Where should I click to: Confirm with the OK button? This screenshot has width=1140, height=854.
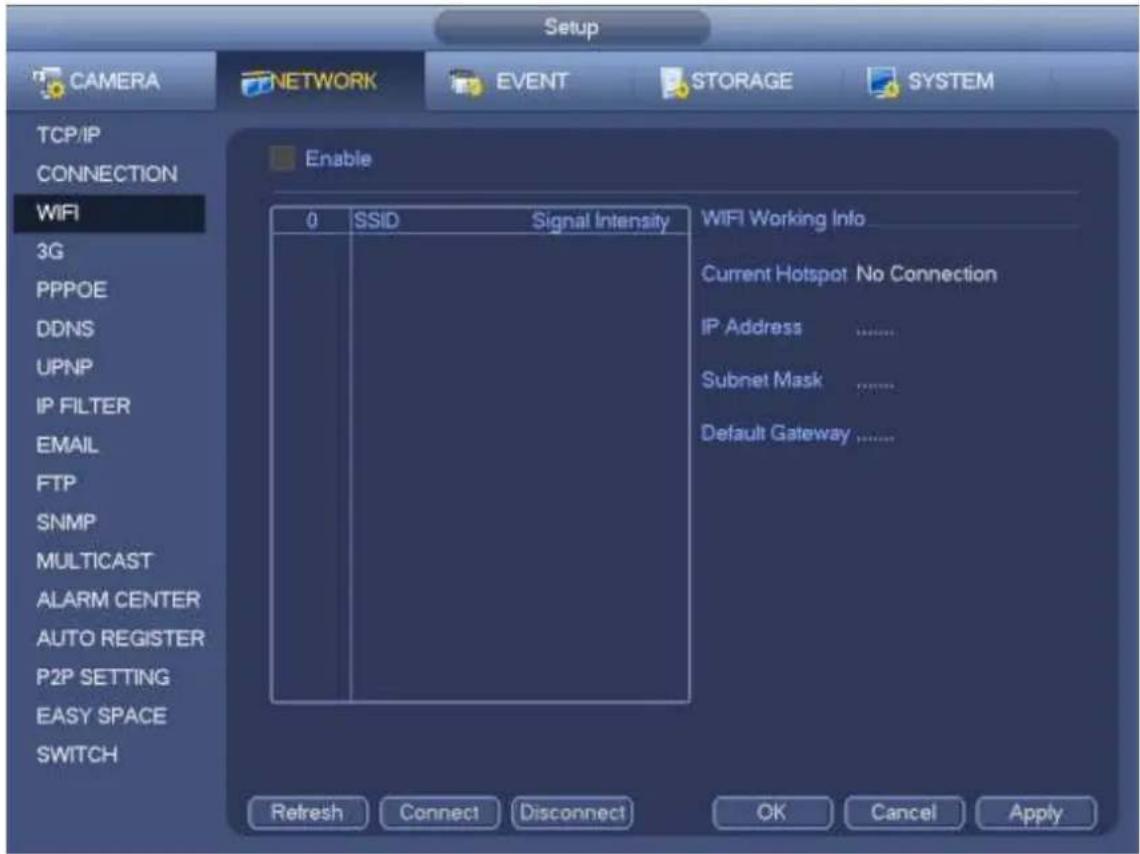[x=772, y=813]
